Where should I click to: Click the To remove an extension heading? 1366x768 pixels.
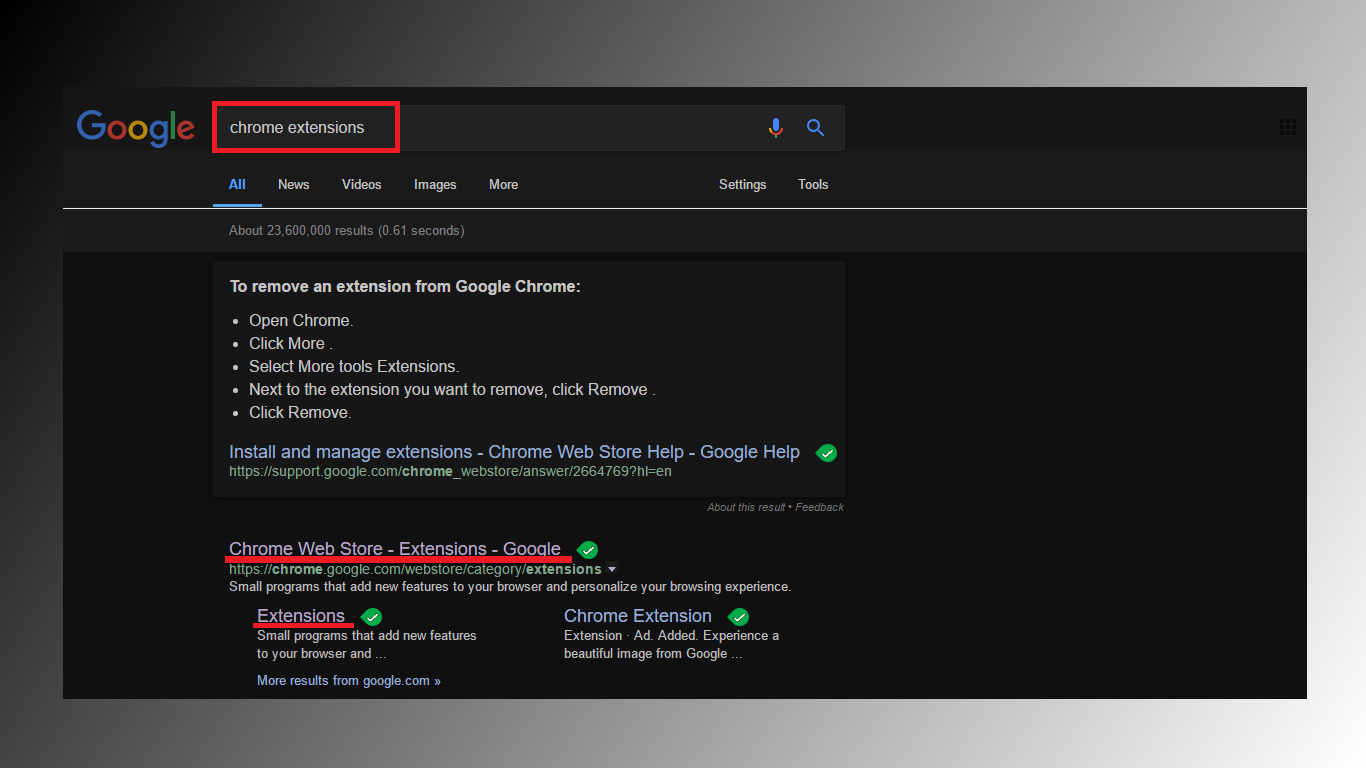click(x=405, y=286)
